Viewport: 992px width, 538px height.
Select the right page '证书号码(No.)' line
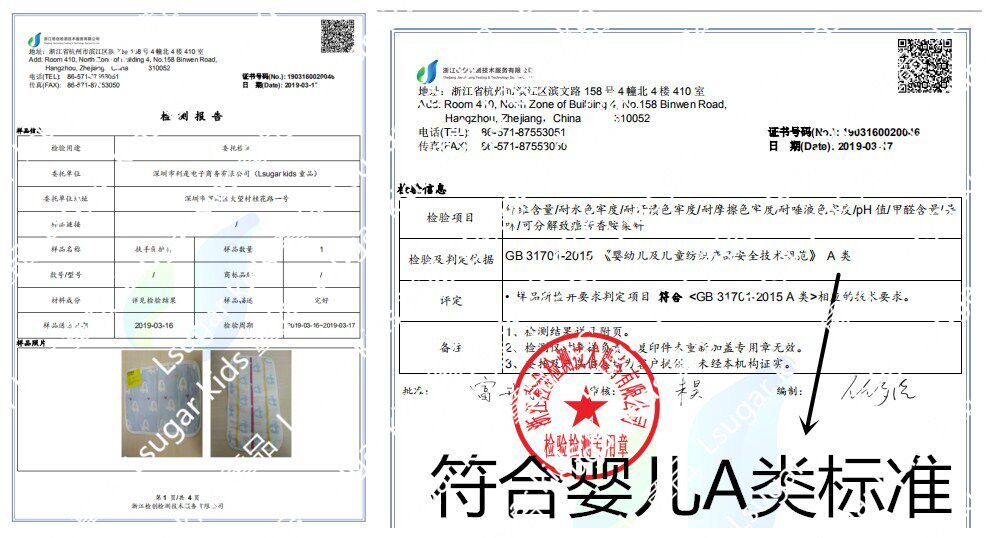coord(844,132)
